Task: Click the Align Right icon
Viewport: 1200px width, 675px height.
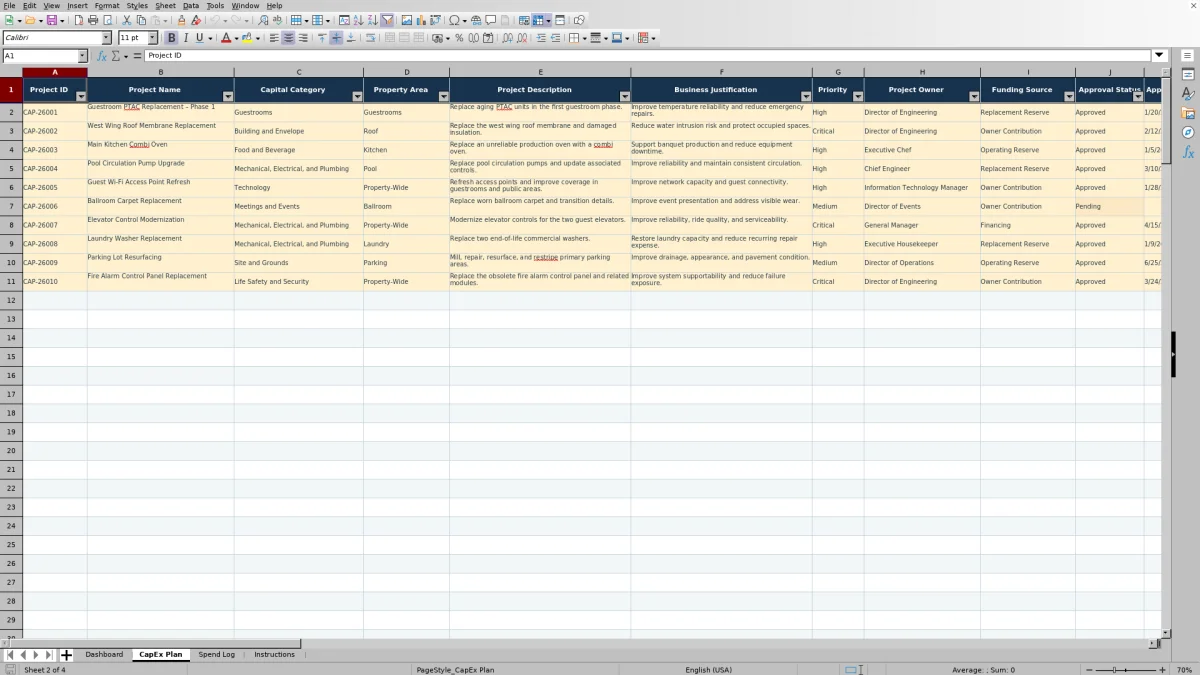Action: point(303,38)
